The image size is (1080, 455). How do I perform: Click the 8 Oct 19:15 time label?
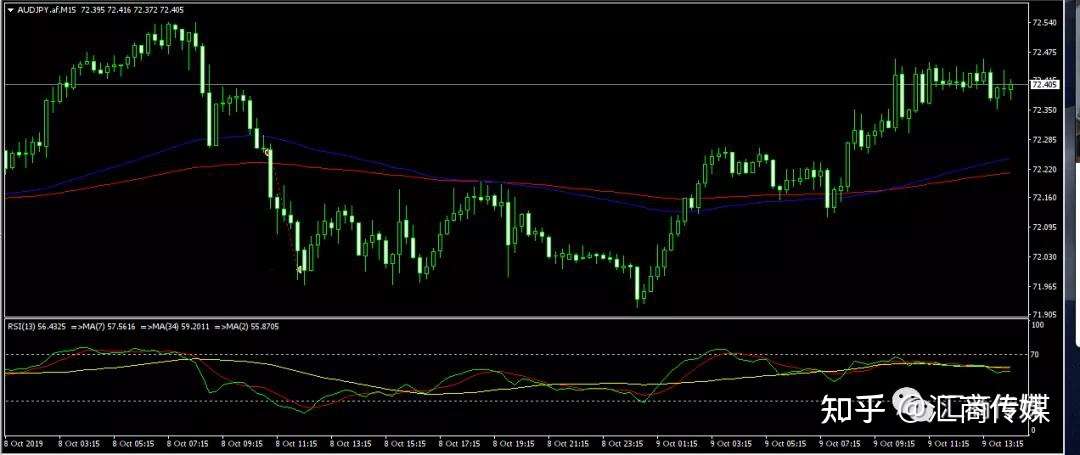coord(513,444)
